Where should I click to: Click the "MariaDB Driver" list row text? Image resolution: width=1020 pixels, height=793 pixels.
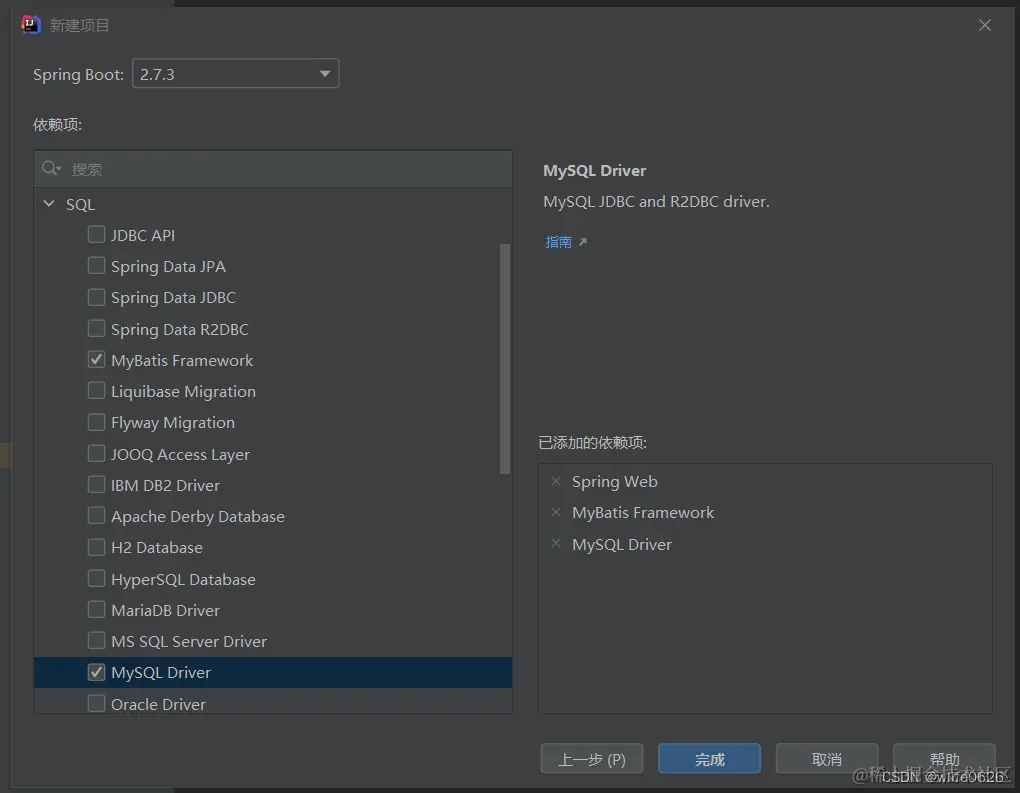point(165,610)
